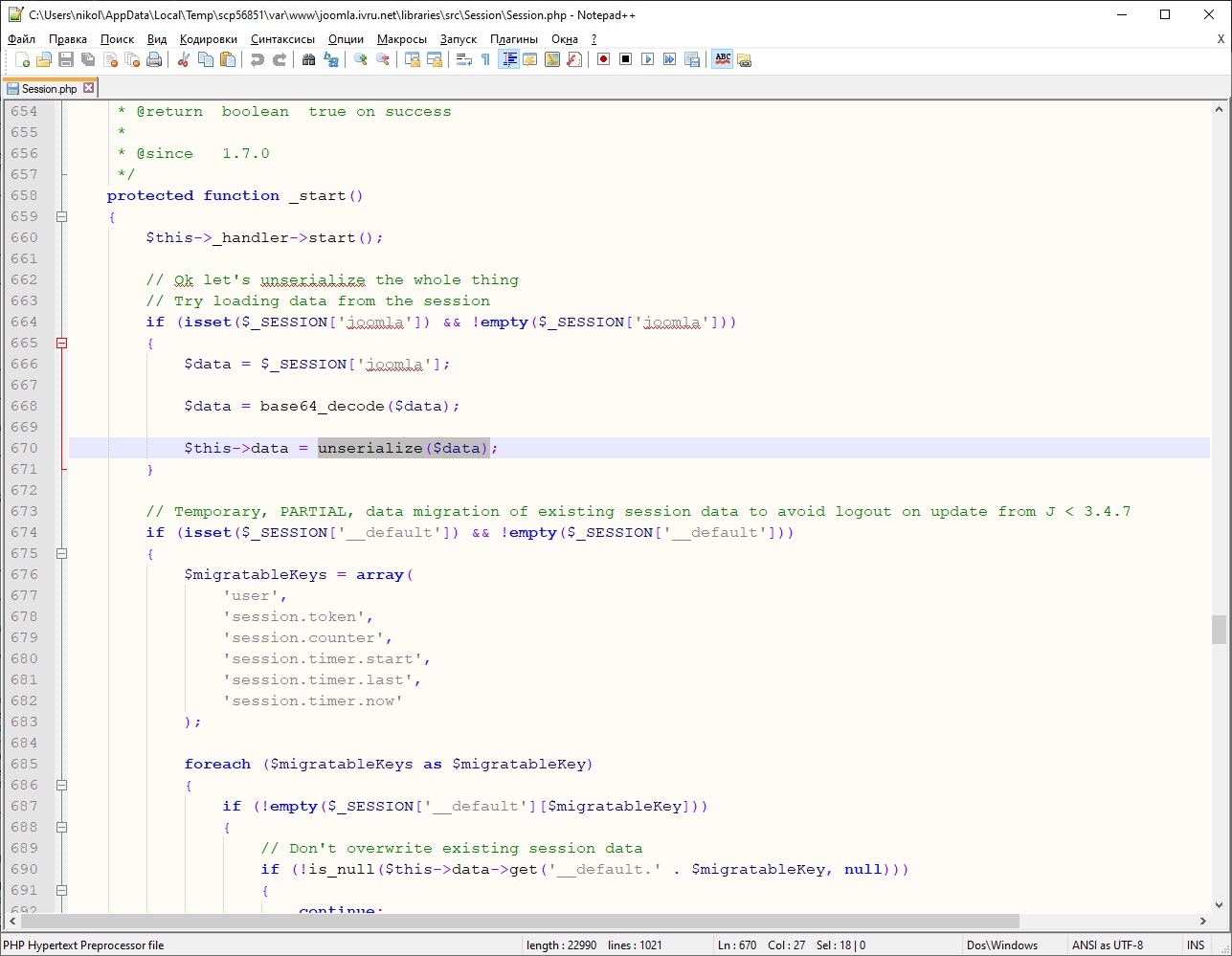Close the Session.php tab with its X
This screenshot has width=1232, height=956.
(89, 88)
